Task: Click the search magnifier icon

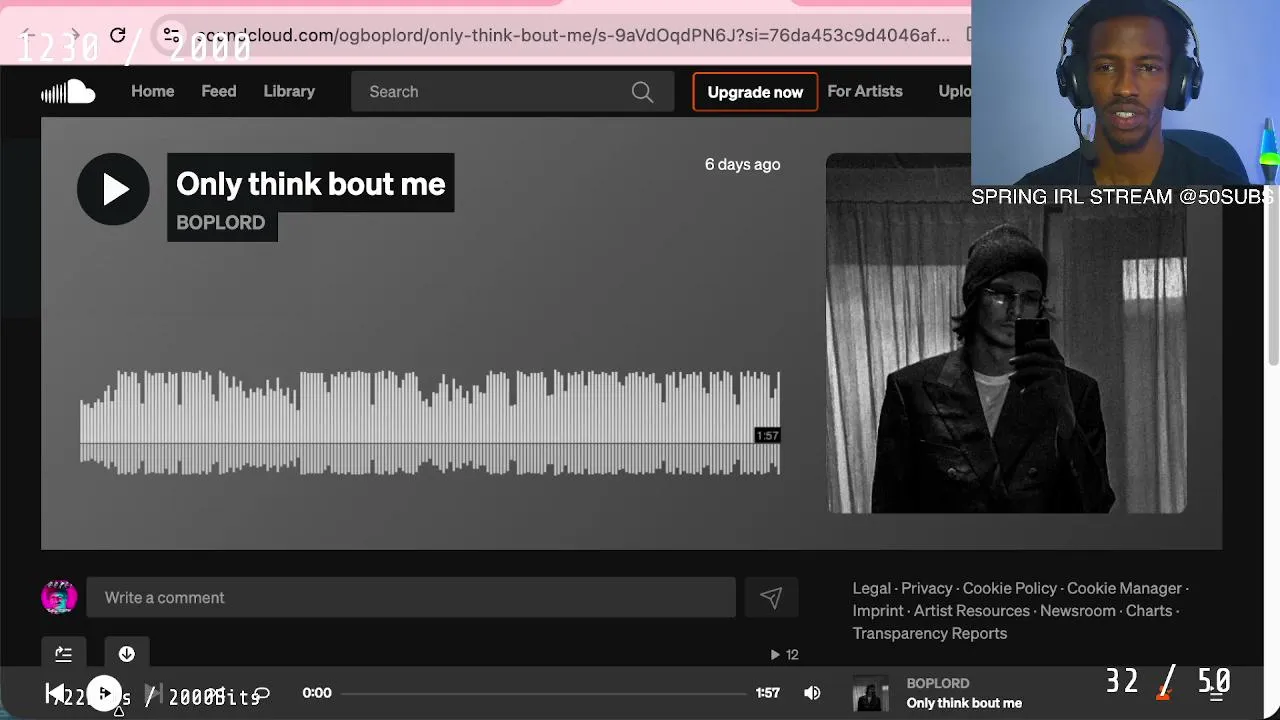Action: tap(642, 92)
